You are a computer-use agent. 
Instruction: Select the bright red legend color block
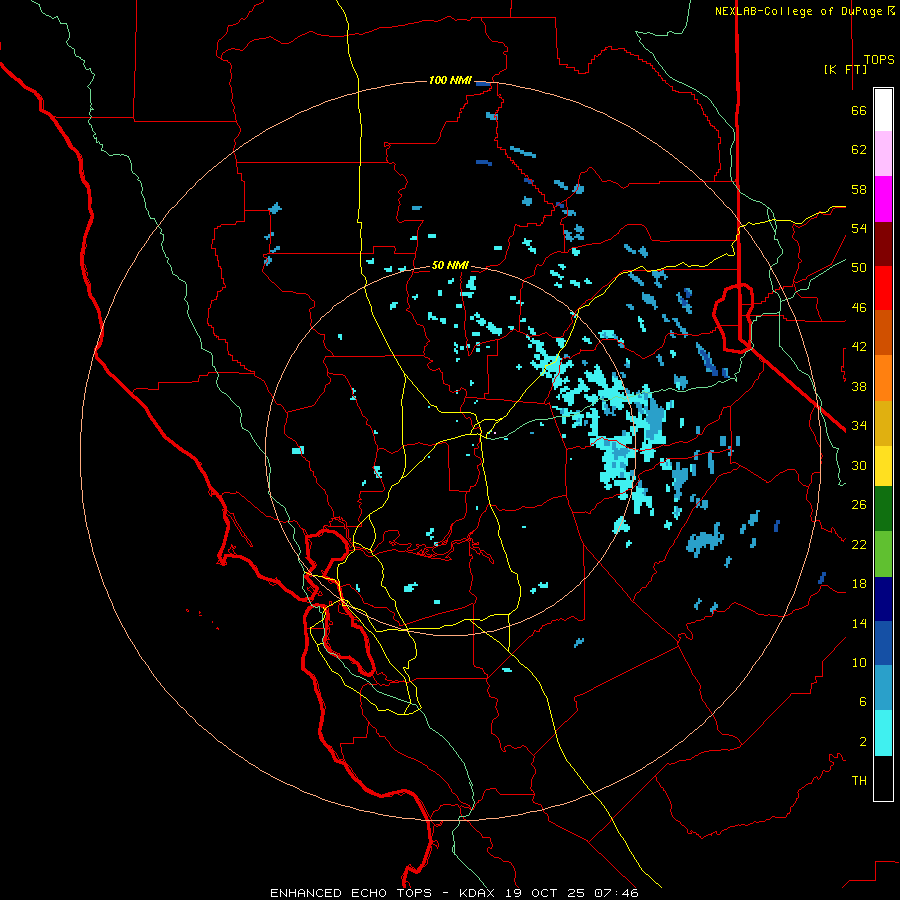coord(883,288)
